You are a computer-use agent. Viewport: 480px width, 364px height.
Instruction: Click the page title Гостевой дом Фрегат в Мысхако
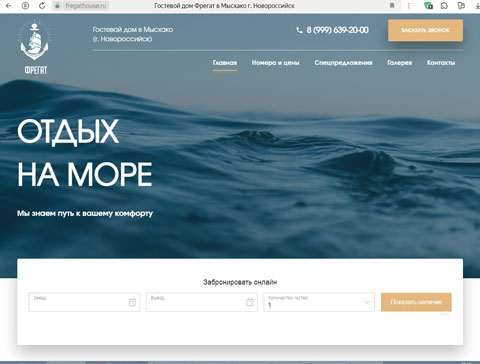[x=224, y=6]
